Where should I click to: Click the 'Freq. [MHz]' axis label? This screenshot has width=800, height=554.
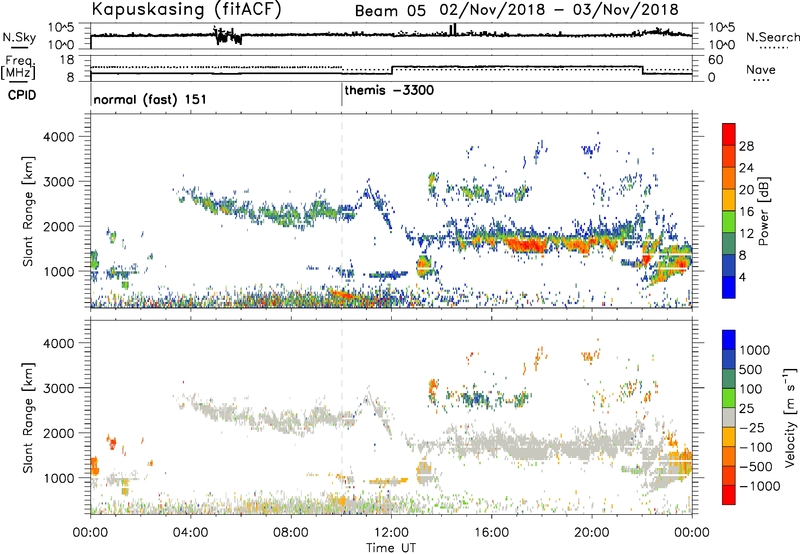pos(19,67)
